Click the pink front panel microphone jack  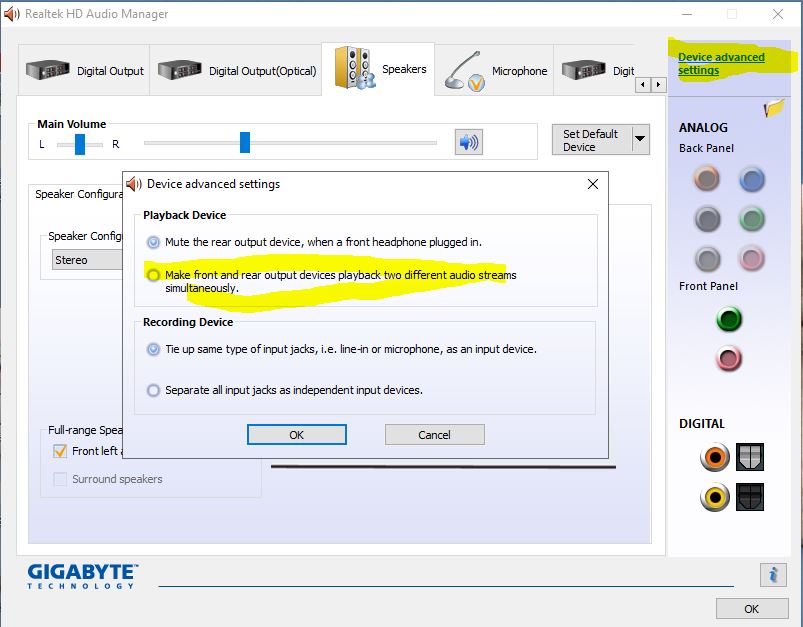(729, 358)
